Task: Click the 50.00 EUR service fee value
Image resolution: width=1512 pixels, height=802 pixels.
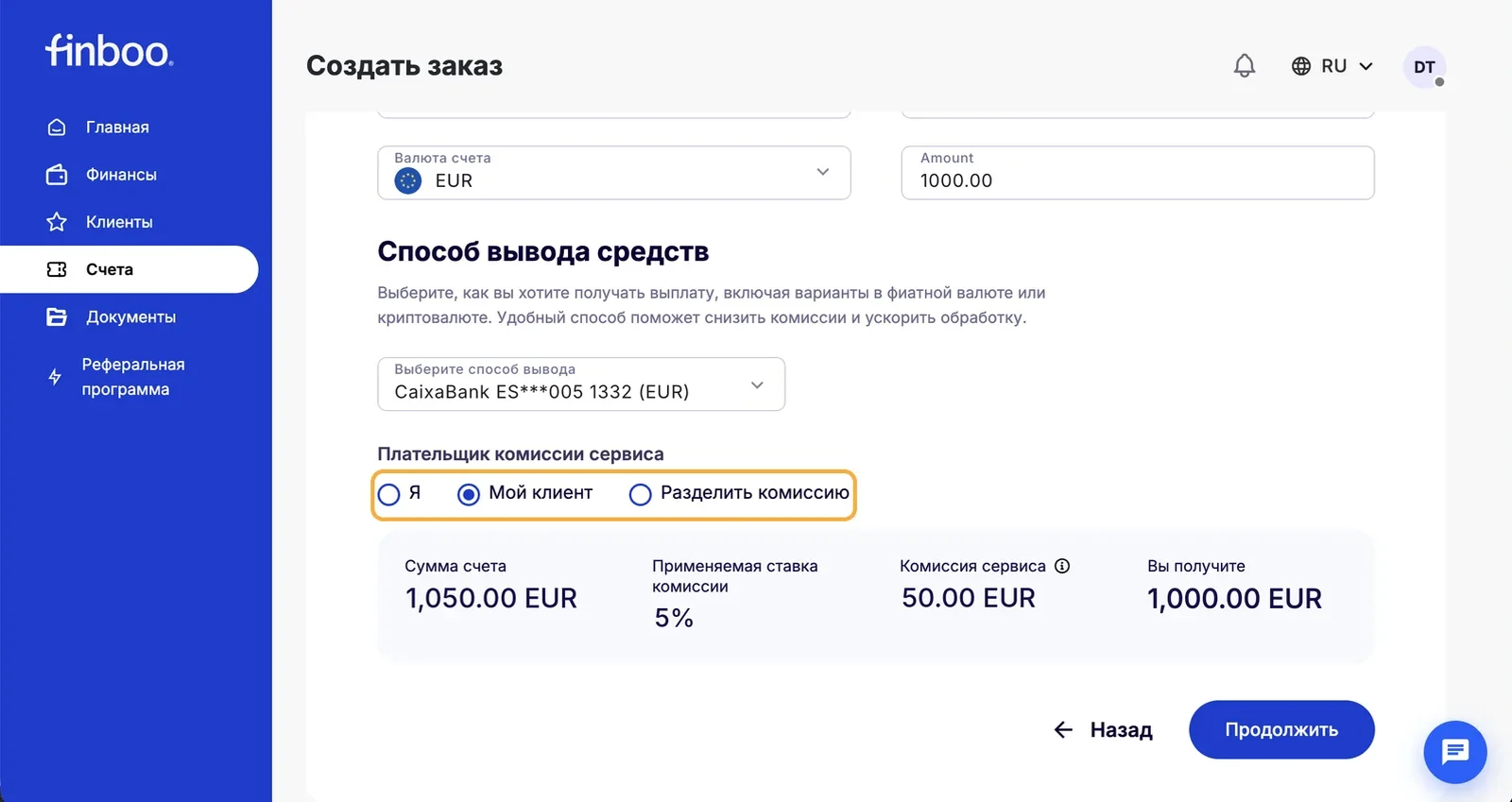Action: [x=969, y=598]
